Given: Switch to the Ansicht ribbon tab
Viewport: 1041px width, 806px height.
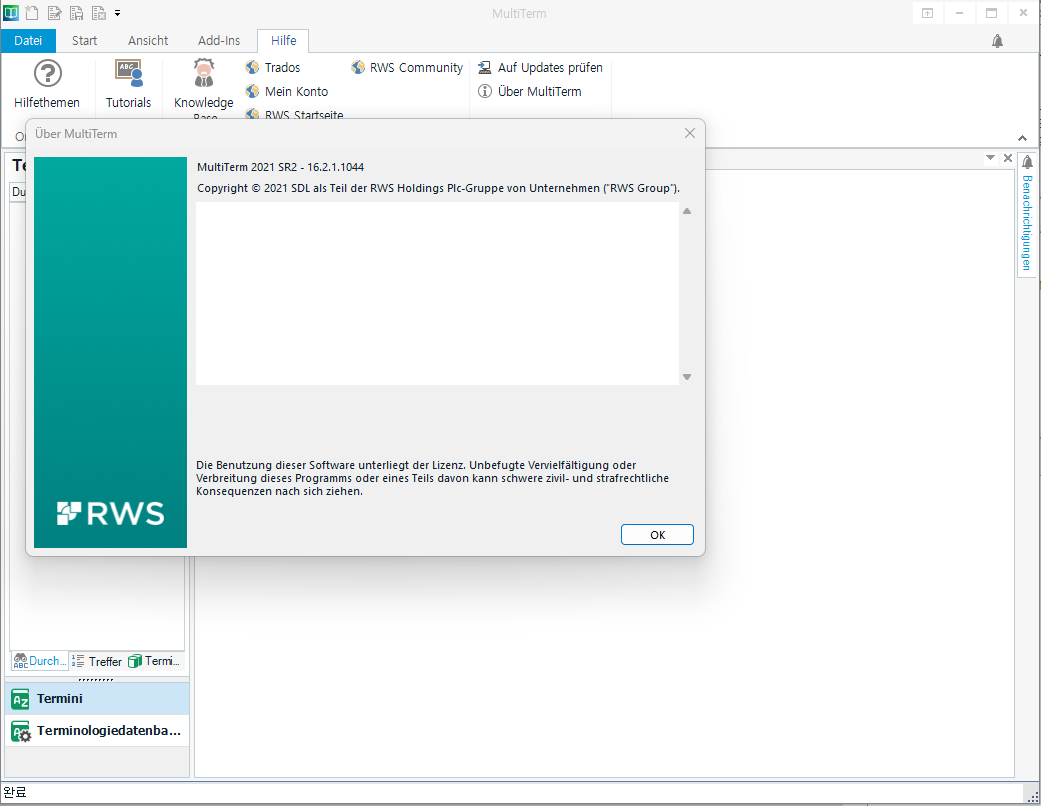Looking at the screenshot, I should click(x=147, y=40).
